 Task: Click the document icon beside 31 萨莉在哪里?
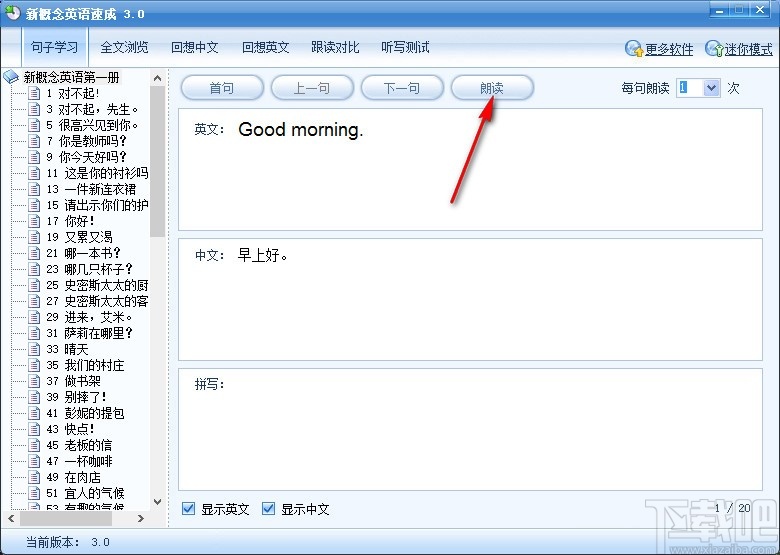click(34, 333)
